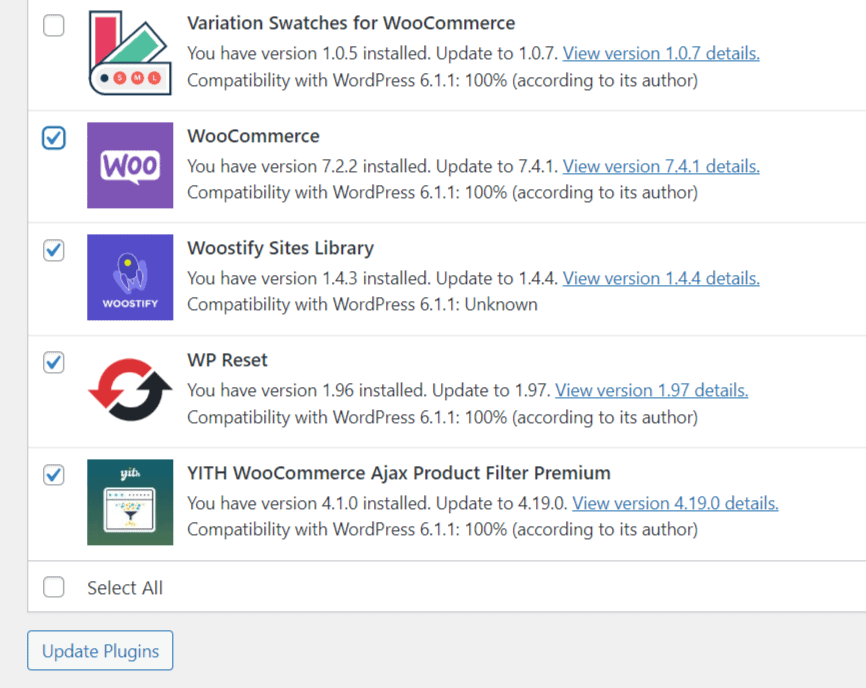Image resolution: width=866 pixels, height=688 pixels.
Task: Open View version 1.4.4 details link
Action: click(x=661, y=278)
